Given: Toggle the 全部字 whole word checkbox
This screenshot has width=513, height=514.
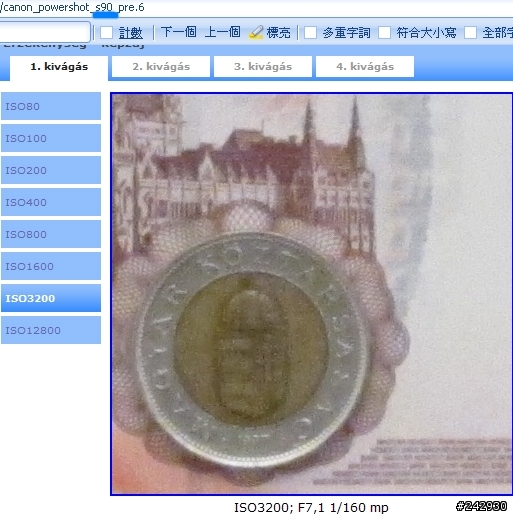Looking at the screenshot, I should point(470,33).
